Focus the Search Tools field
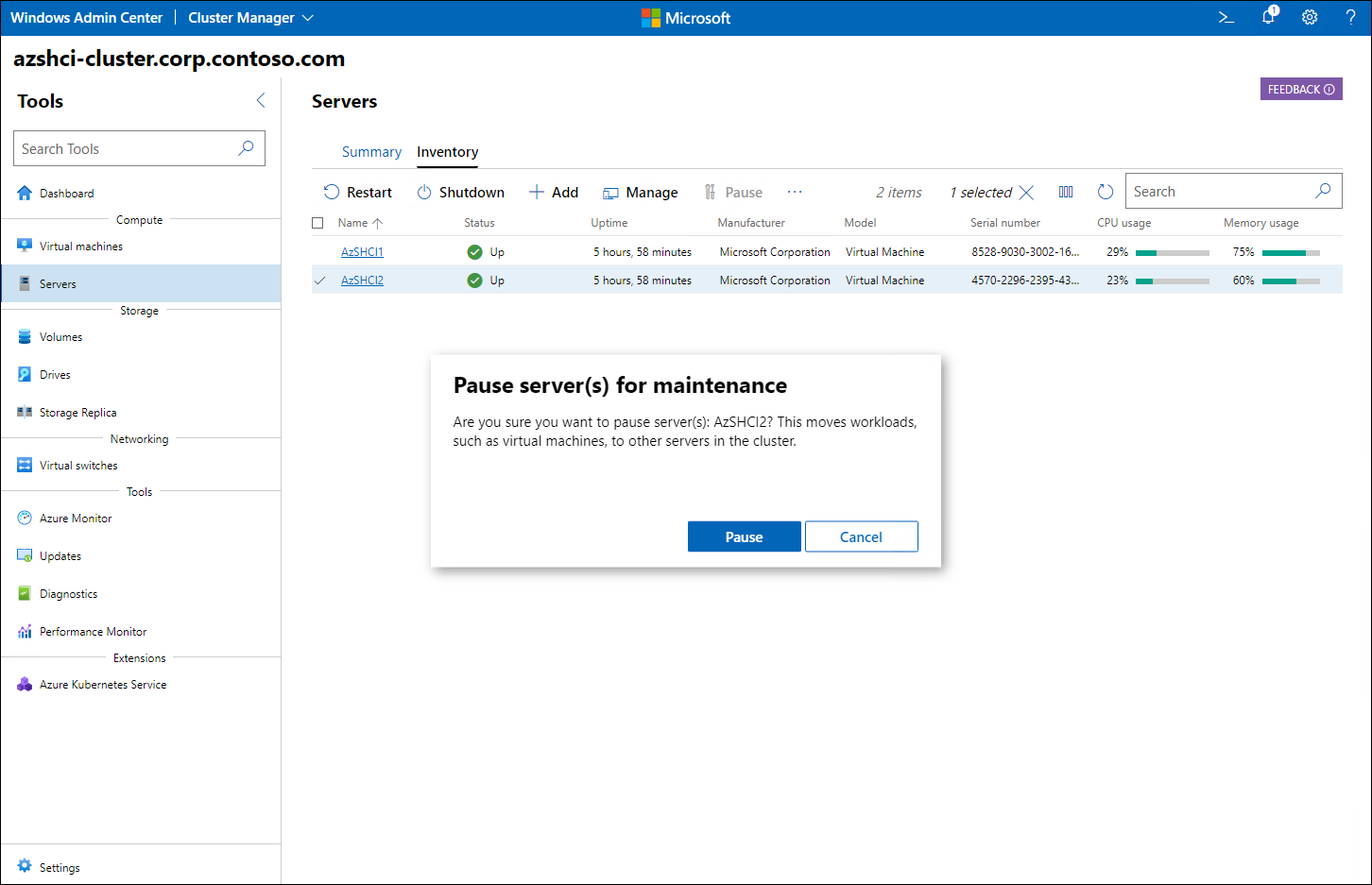This screenshot has width=1372, height=885. 139,148
